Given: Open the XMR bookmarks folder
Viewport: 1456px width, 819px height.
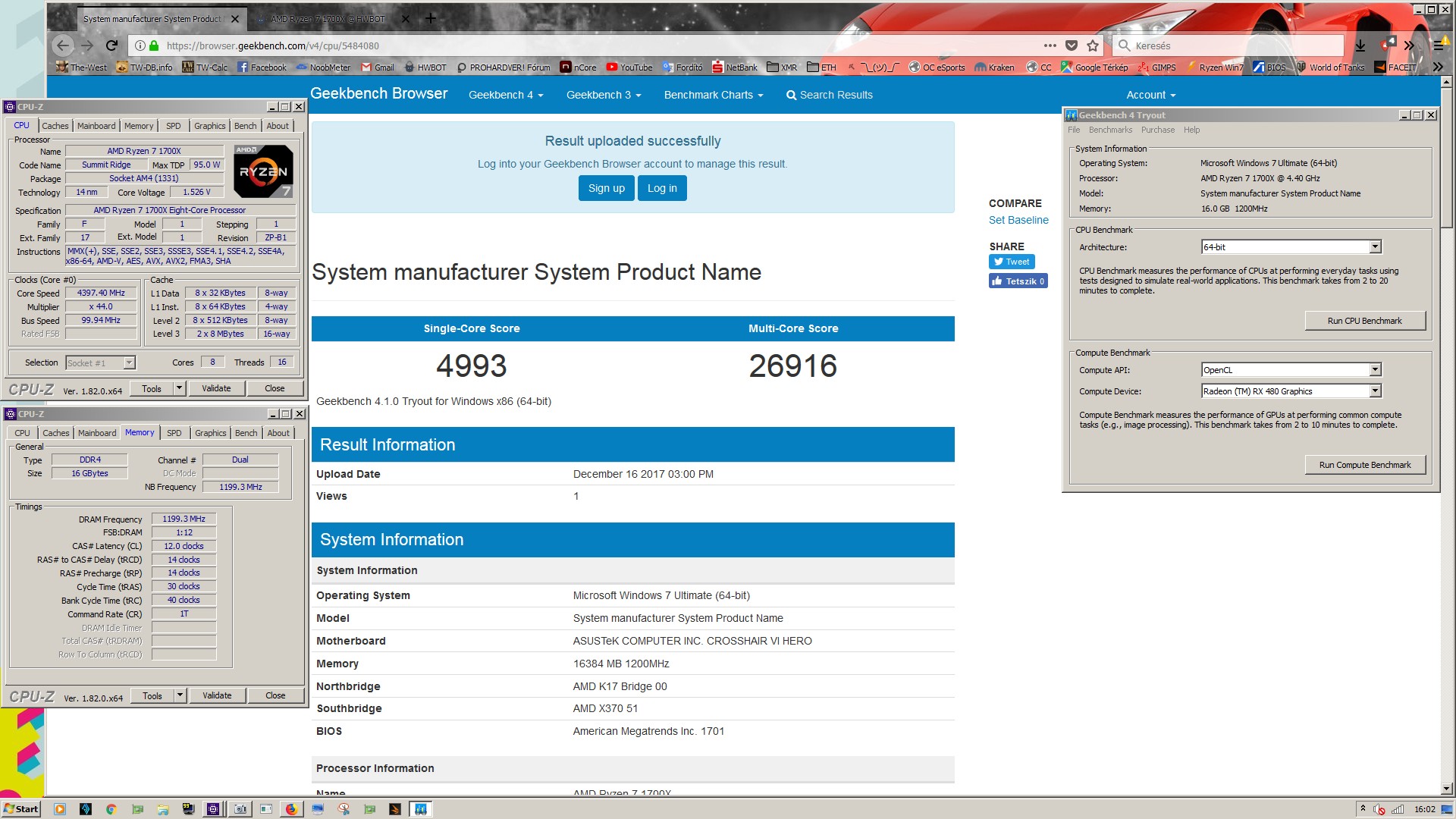Looking at the screenshot, I should pyautogui.click(x=782, y=67).
